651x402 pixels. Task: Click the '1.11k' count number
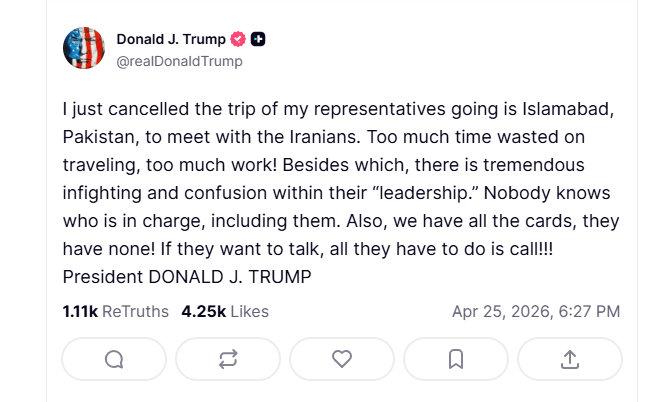[80, 311]
